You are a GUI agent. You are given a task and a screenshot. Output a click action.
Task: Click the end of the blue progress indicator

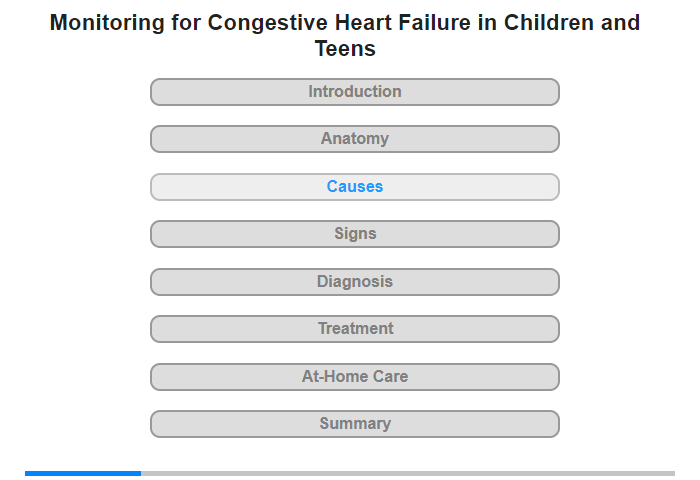(x=139, y=473)
